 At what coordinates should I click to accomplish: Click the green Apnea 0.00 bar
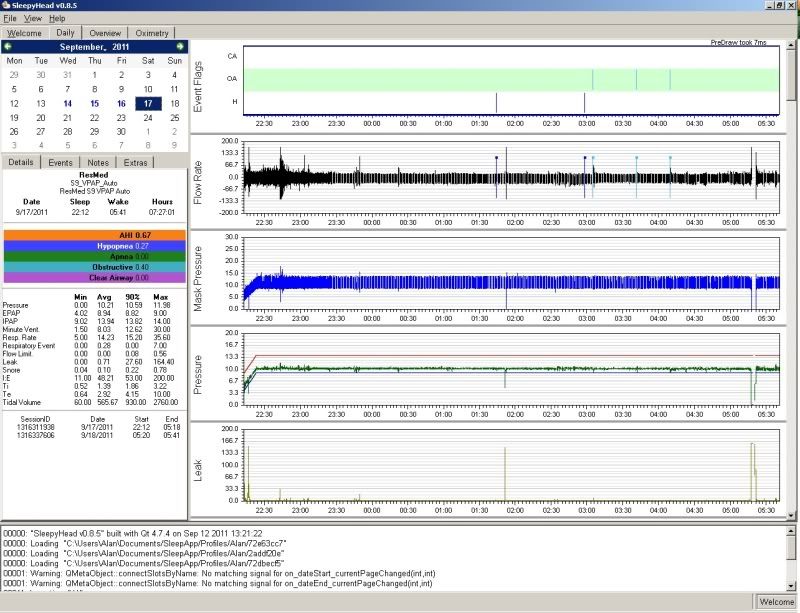click(x=95, y=257)
